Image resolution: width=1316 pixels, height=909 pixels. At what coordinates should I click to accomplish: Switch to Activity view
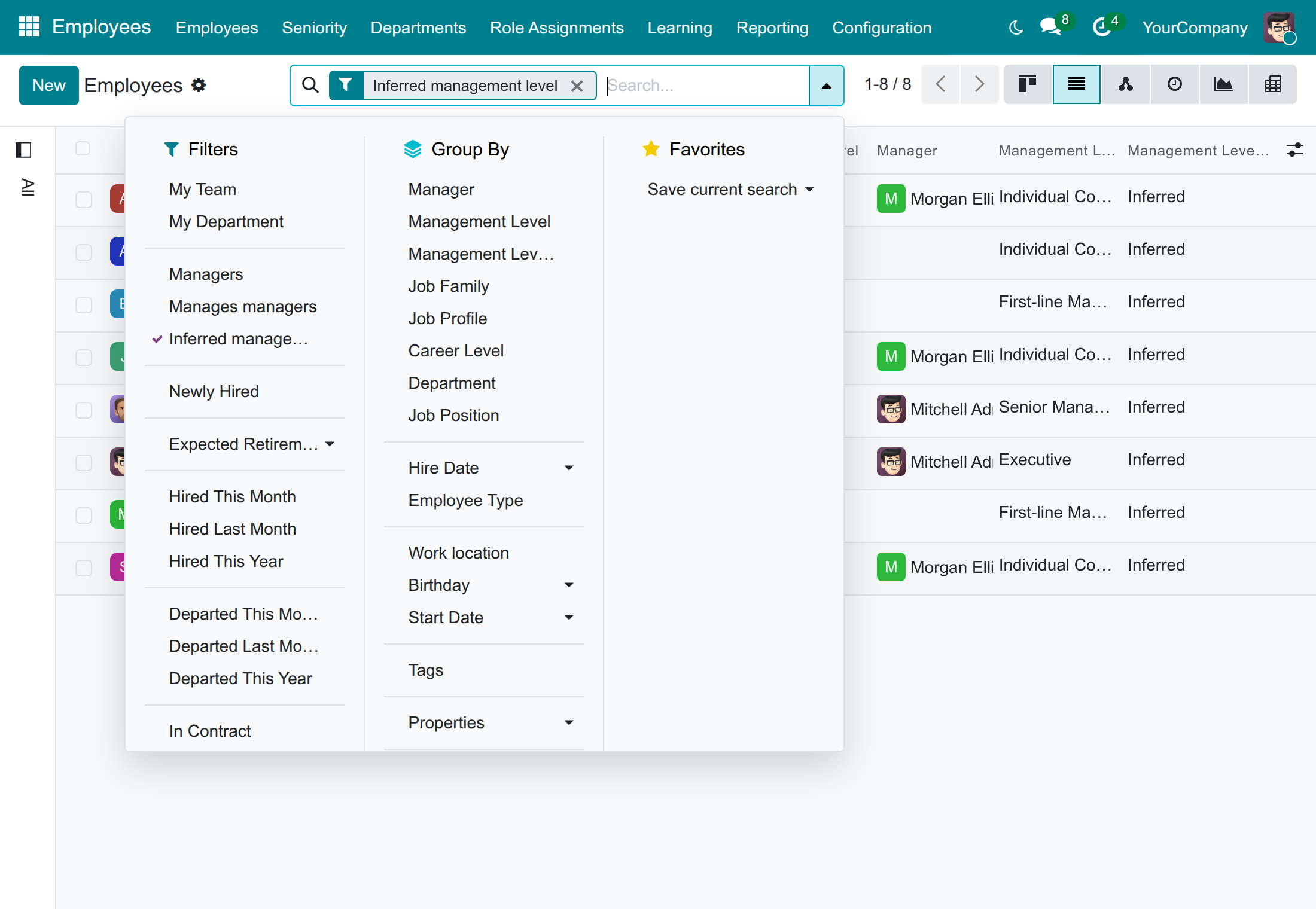(1175, 84)
